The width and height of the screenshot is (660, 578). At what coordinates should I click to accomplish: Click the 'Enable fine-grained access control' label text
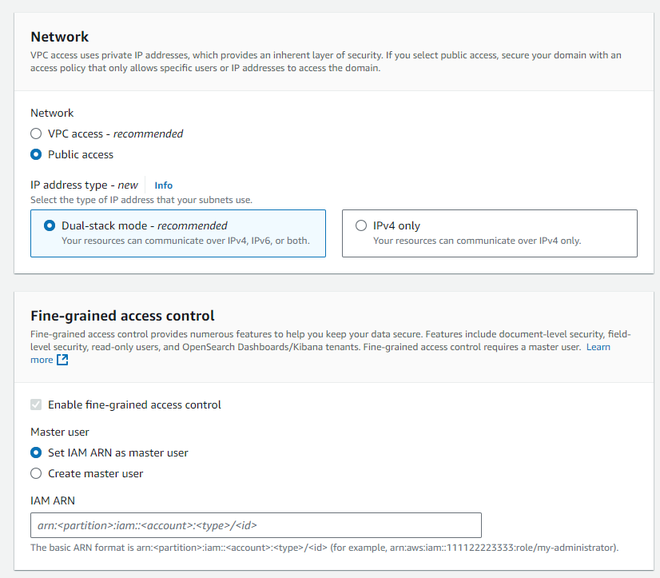pyautogui.click(x=134, y=405)
